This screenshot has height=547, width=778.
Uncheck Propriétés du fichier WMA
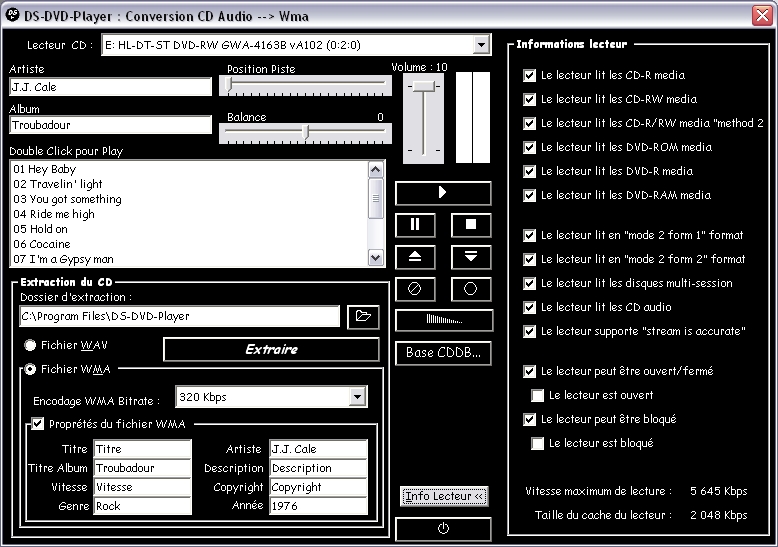pos(39,424)
